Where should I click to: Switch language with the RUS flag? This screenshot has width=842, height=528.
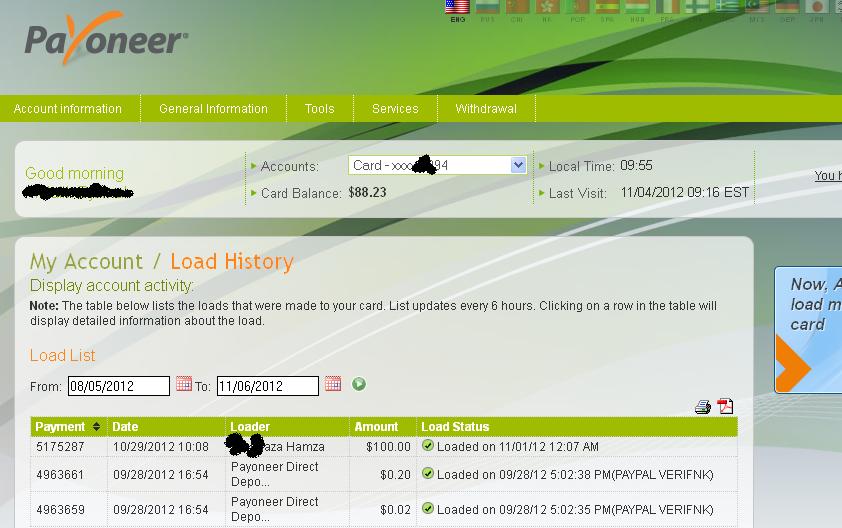pos(487,7)
